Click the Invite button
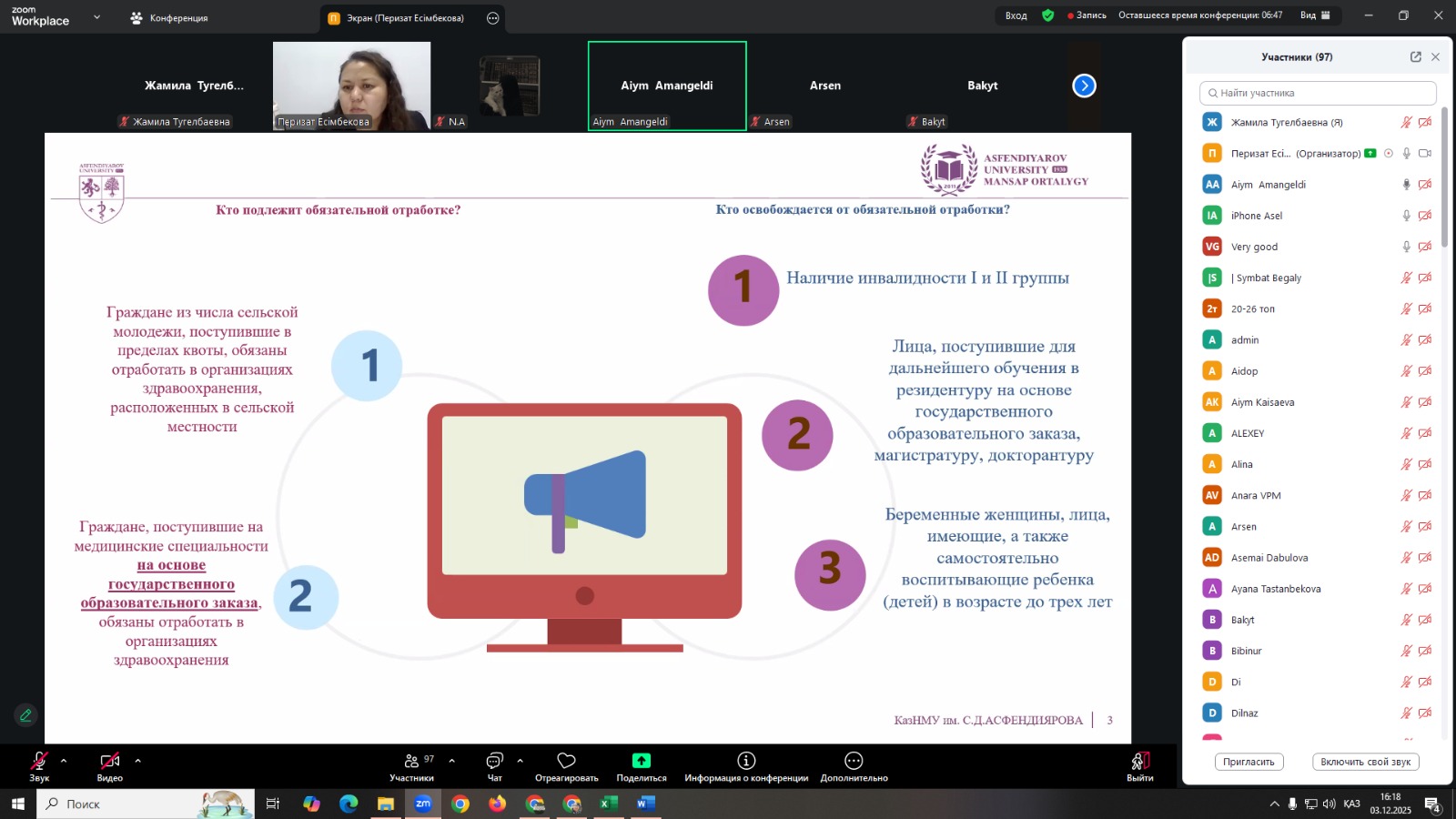 (x=1248, y=762)
